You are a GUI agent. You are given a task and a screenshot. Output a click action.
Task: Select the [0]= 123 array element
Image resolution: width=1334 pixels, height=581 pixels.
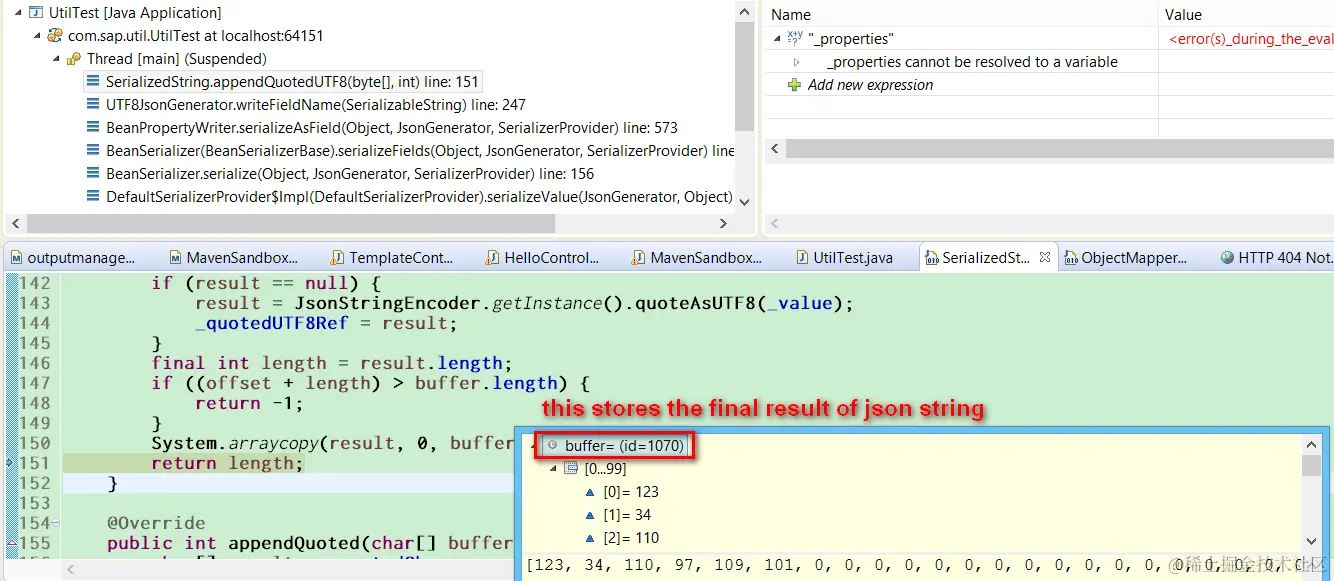pos(631,492)
